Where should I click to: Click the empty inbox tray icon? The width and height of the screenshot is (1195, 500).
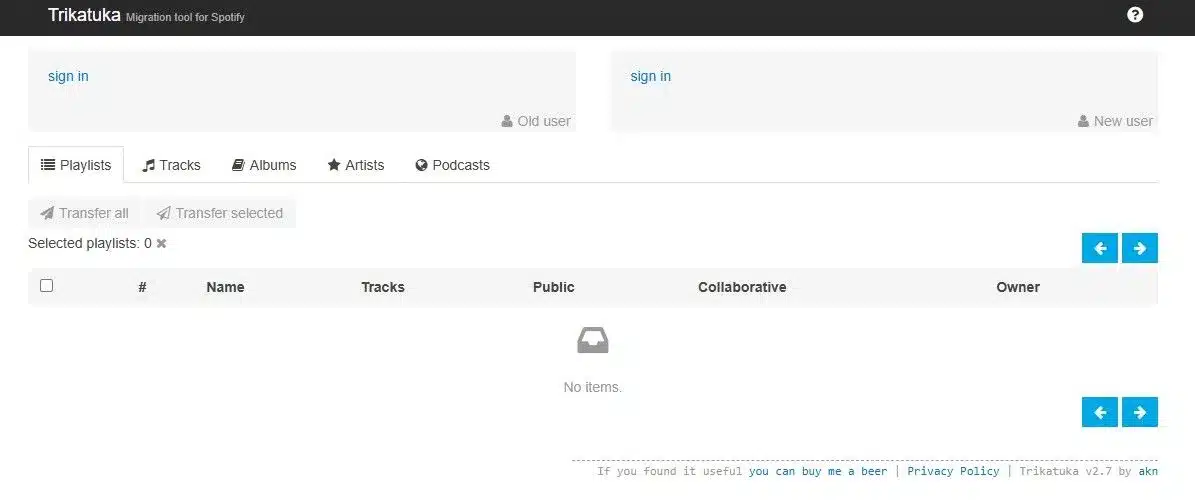(x=593, y=340)
